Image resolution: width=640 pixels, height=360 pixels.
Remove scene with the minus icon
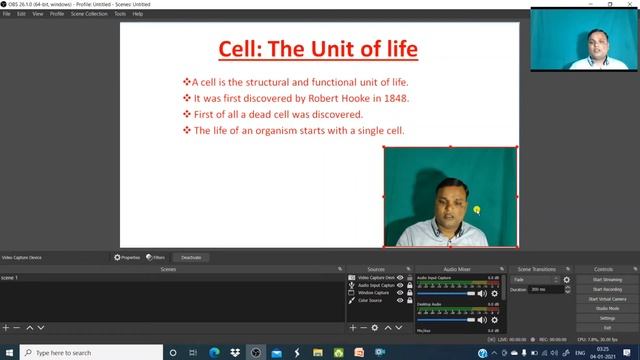point(17,328)
